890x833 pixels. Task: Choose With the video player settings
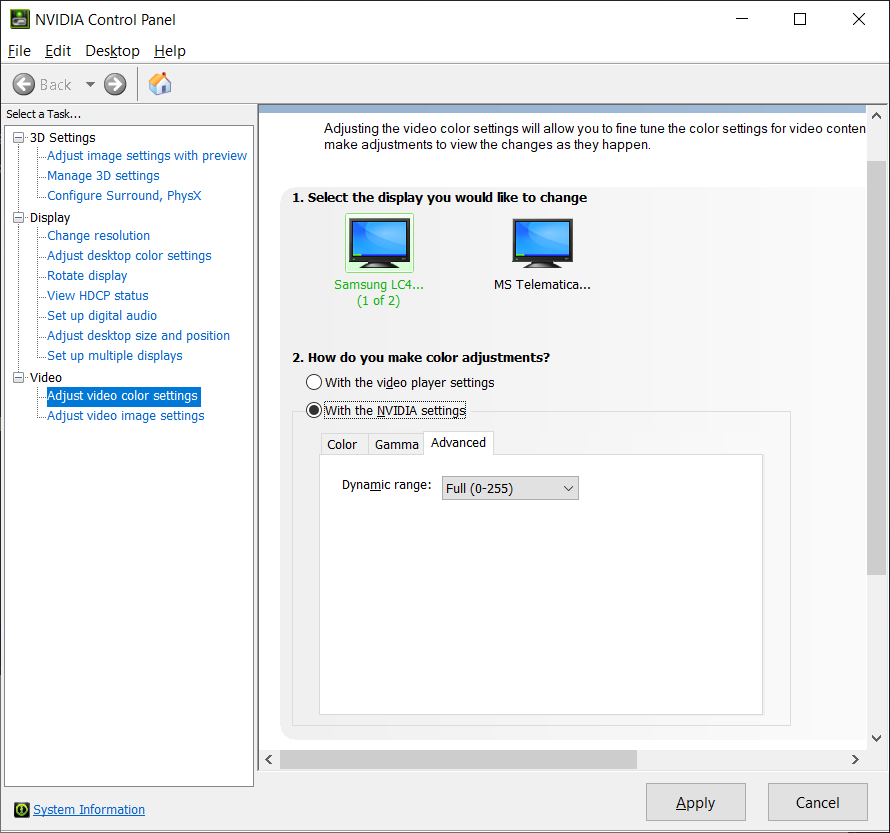click(x=314, y=382)
